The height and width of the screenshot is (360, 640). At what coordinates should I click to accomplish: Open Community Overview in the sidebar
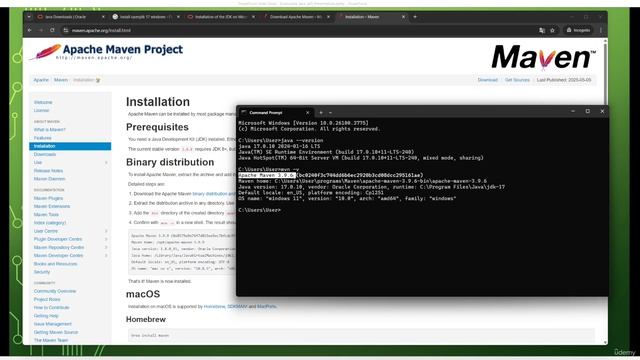point(55,291)
